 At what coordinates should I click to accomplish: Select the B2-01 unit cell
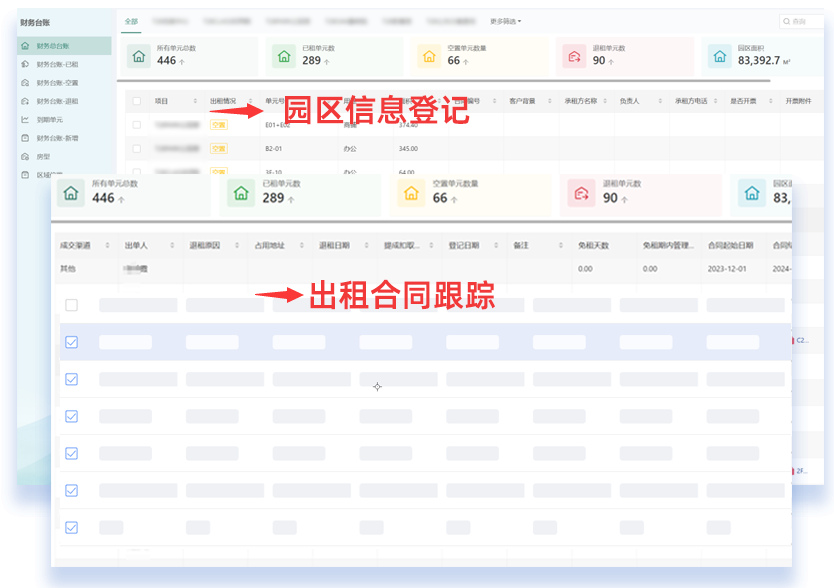click(274, 148)
